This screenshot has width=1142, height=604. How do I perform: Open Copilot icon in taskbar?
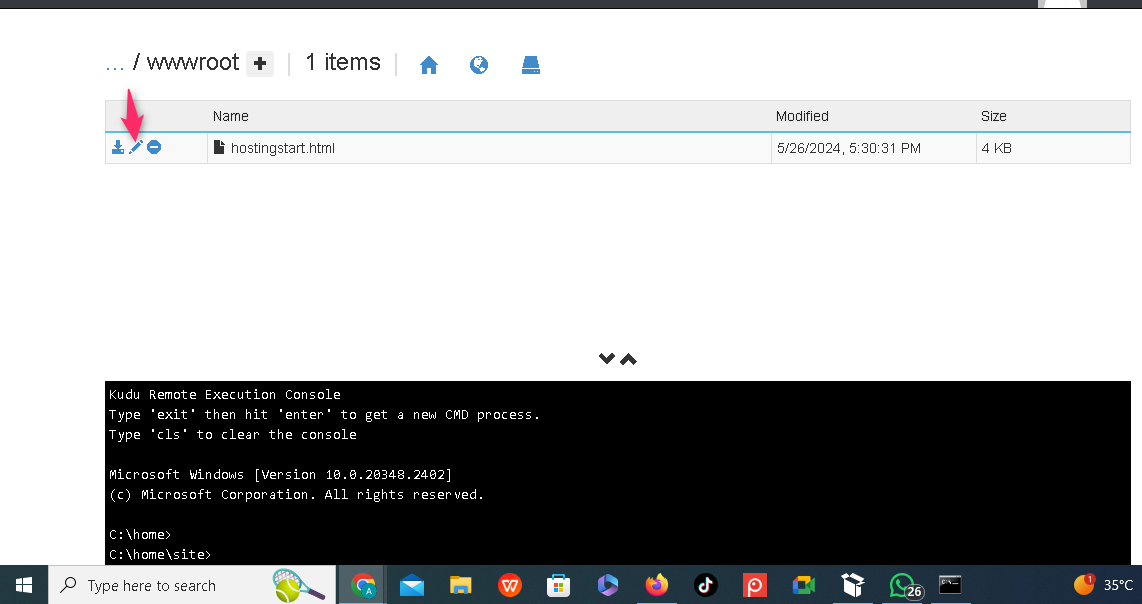click(607, 585)
